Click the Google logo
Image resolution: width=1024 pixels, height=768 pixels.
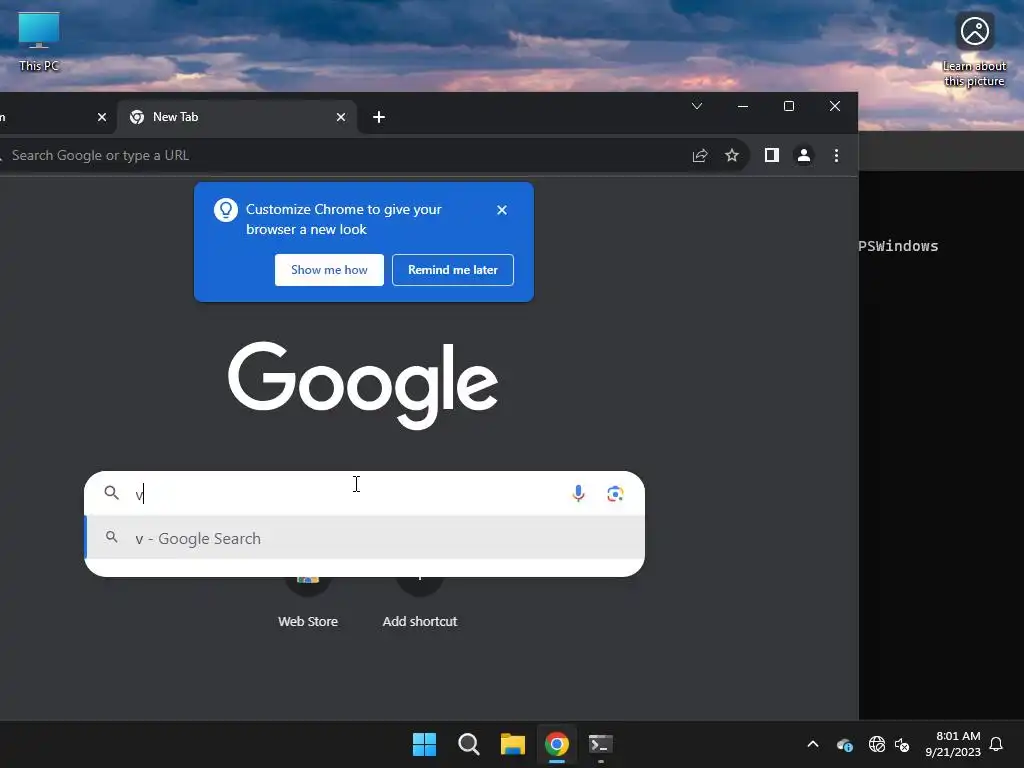point(363,385)
